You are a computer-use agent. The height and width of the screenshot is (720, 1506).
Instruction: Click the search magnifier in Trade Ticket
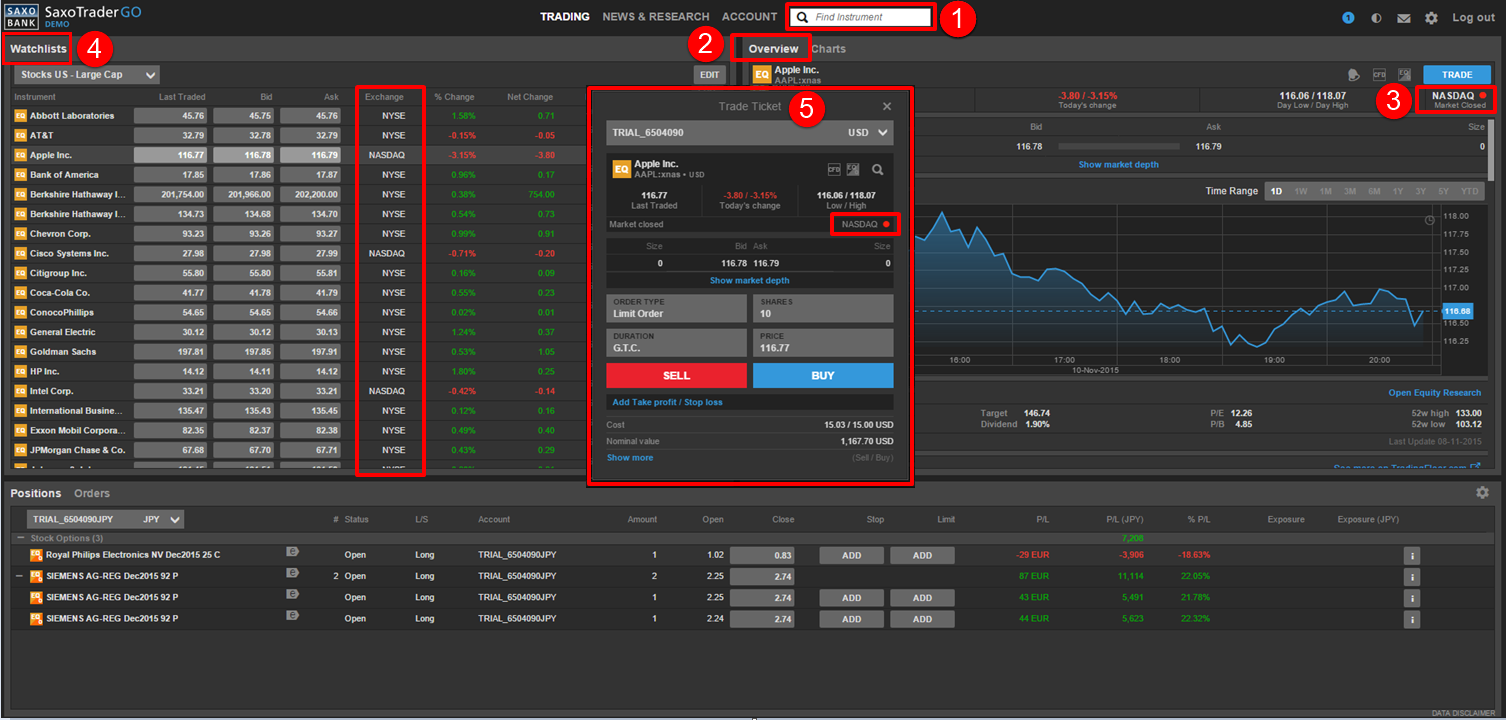pos(878,169)
